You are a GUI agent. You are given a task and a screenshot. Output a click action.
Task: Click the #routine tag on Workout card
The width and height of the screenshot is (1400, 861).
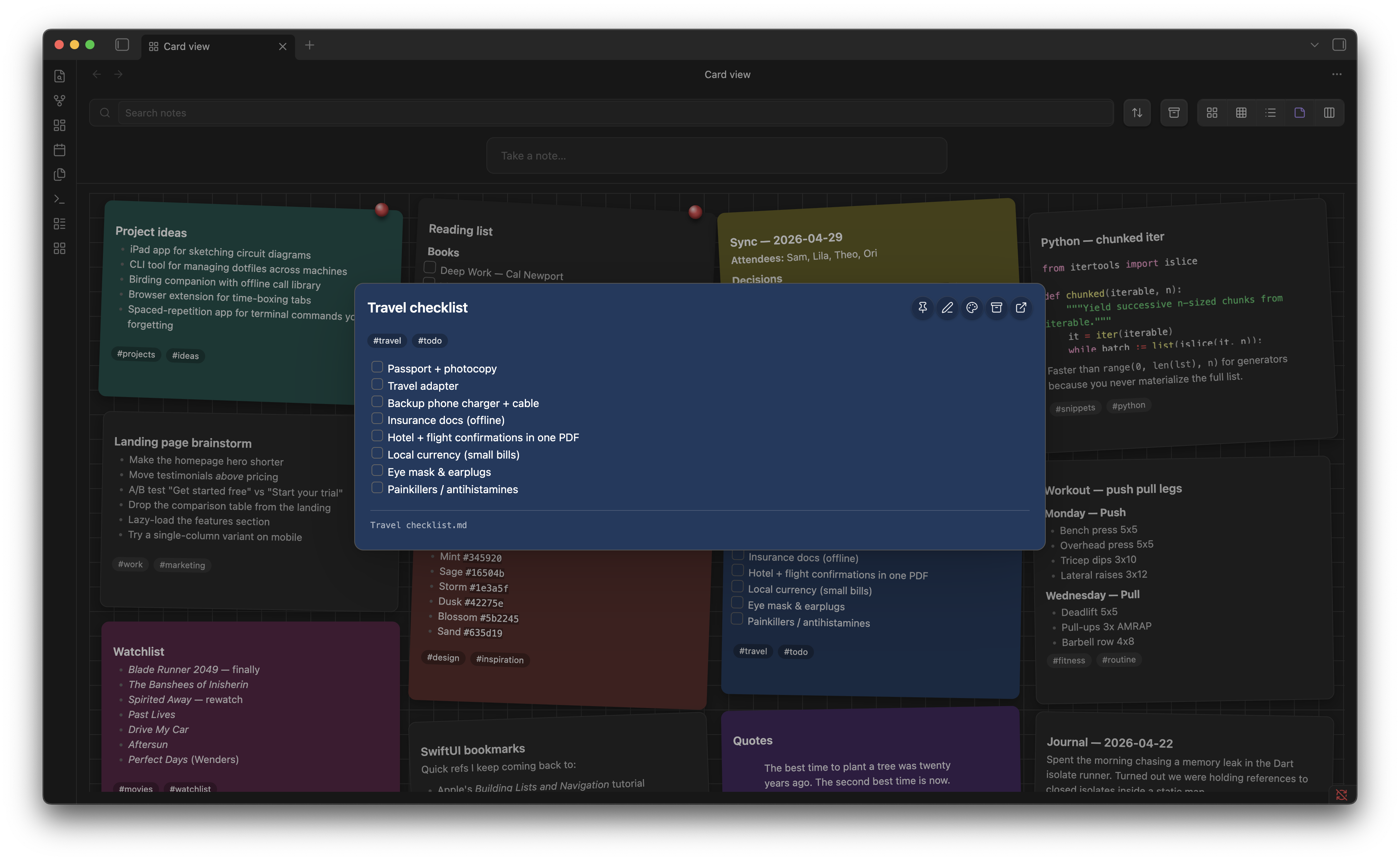coord(1118,660)
